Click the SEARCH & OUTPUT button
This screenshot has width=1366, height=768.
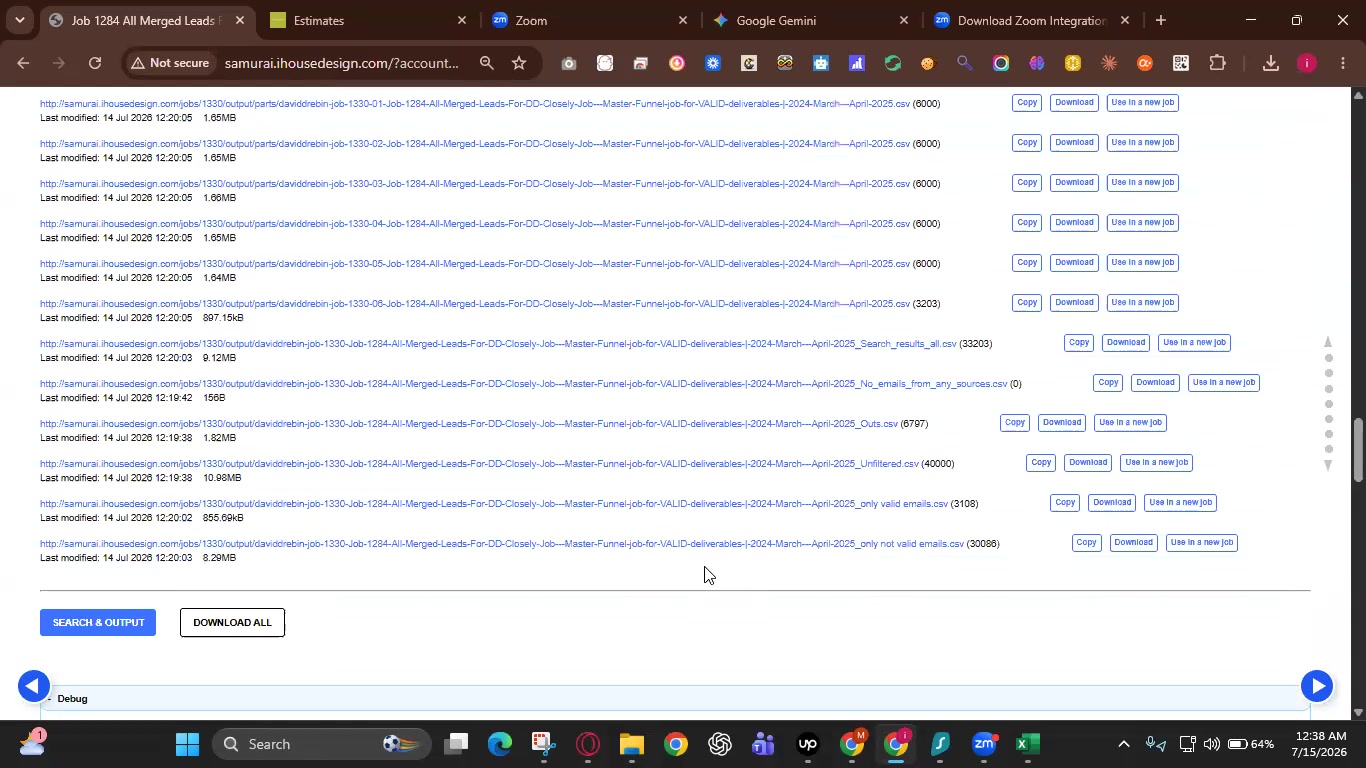pos(98,622)
